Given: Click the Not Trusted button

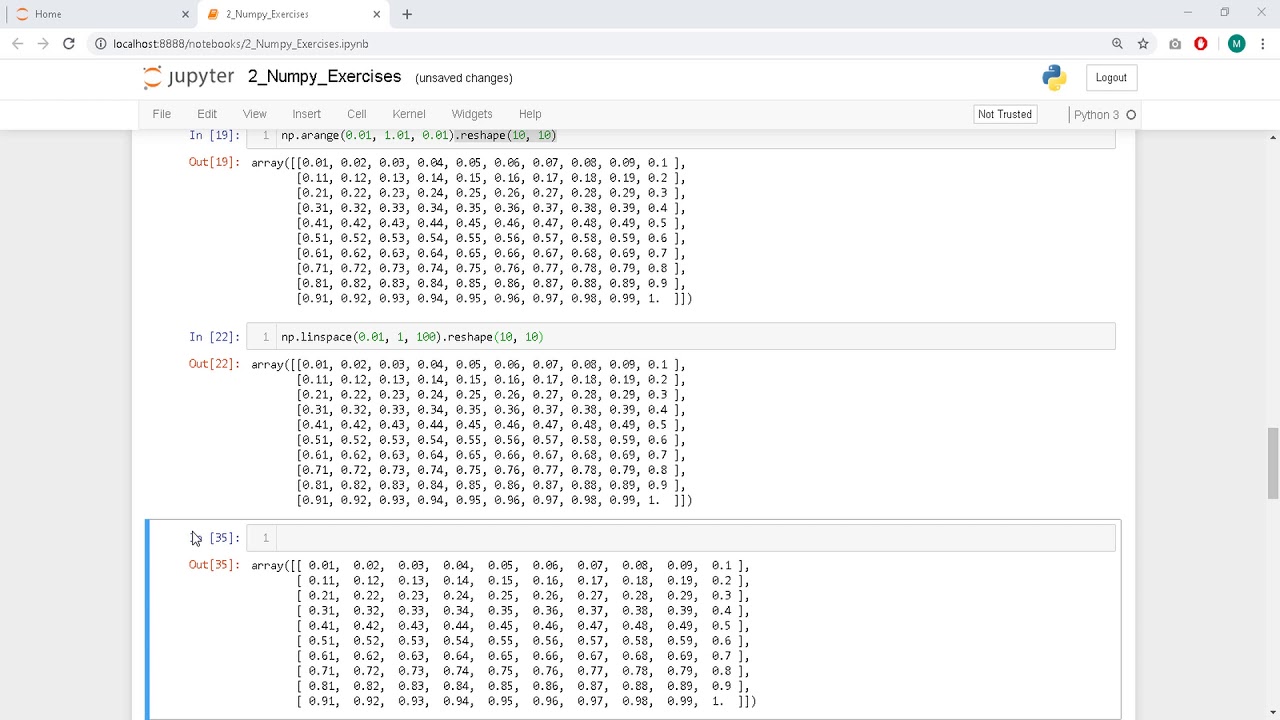Looking at the screenshot, I should click(x=1005, y=114).
